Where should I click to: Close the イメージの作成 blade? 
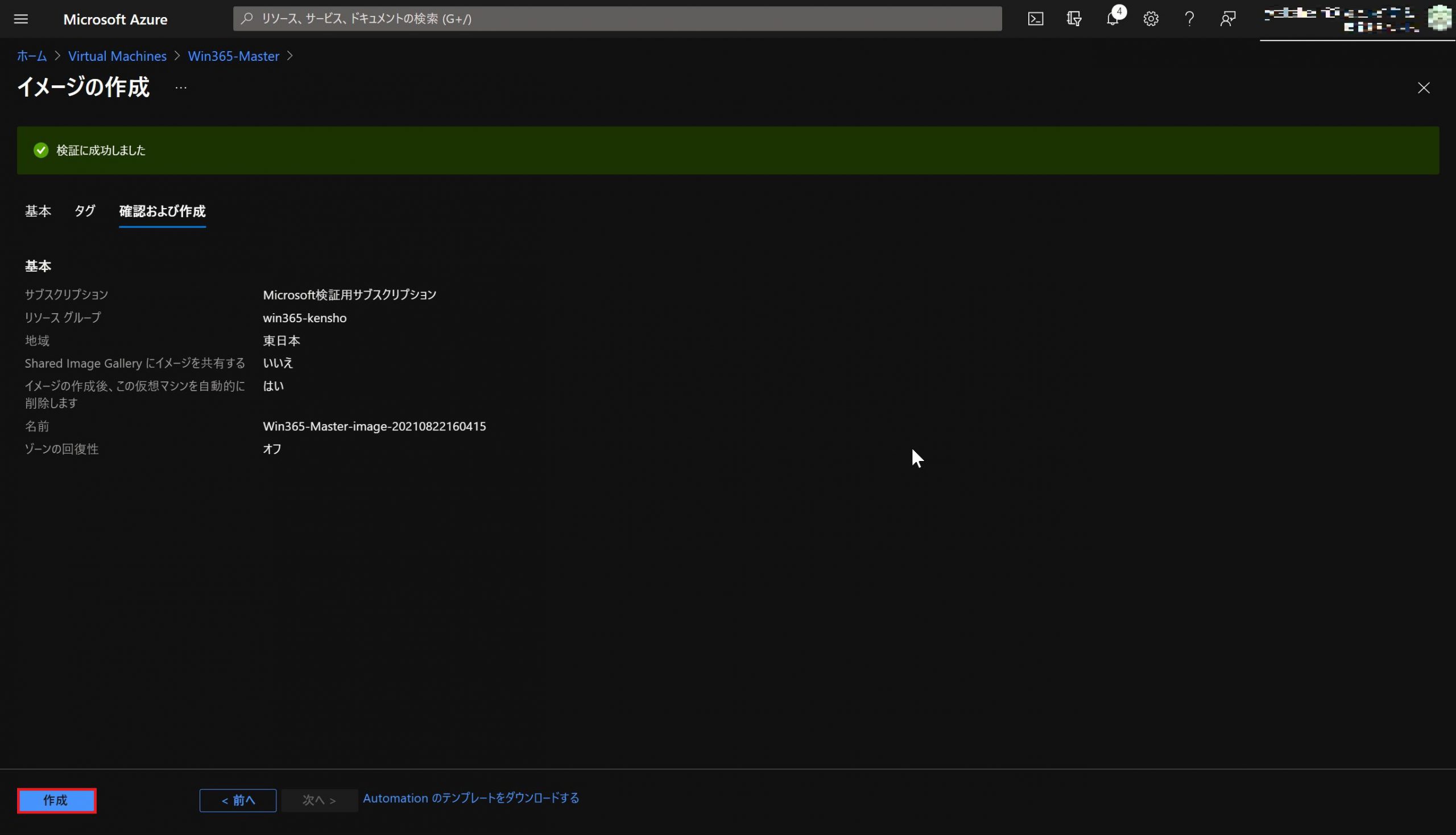tap(1424, 88)
